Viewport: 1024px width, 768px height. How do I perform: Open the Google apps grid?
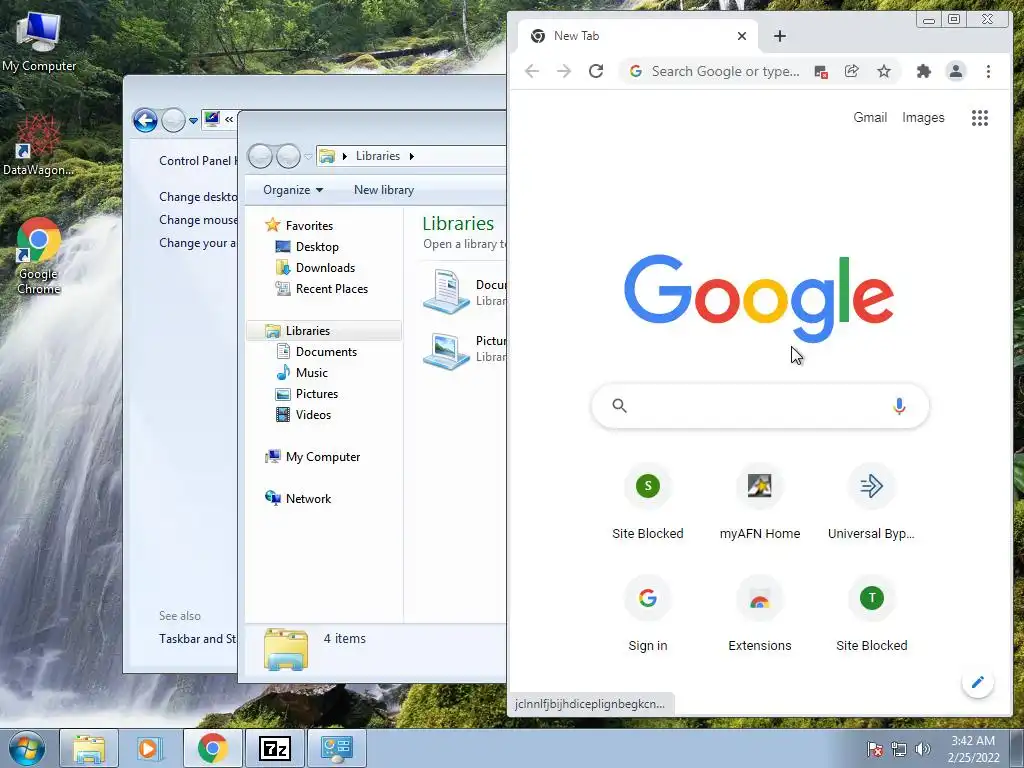tap(980, 118)
